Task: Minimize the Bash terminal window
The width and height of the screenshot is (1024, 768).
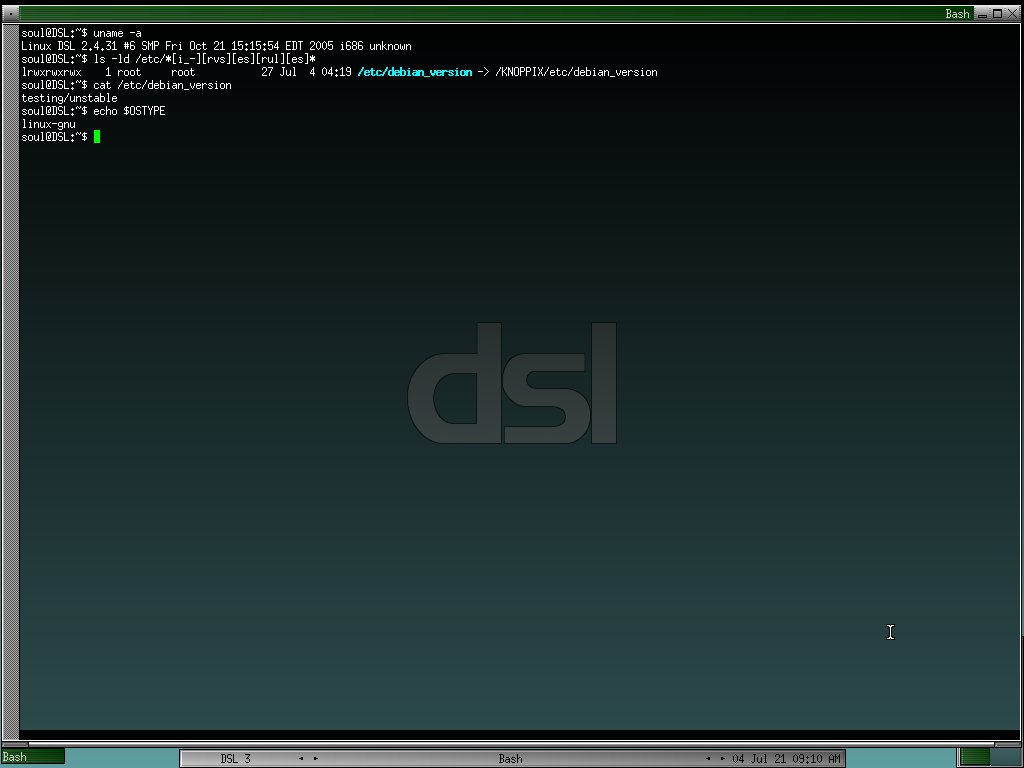Action: [x=982, y=14]
